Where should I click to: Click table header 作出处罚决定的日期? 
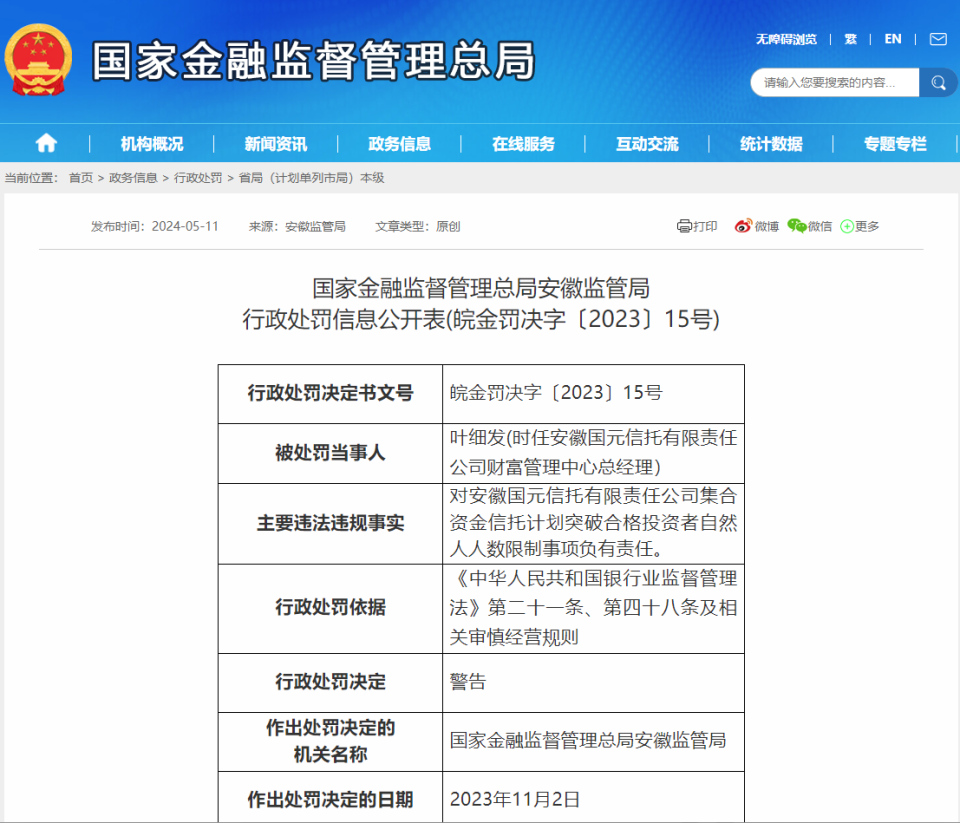click(331, 800)
